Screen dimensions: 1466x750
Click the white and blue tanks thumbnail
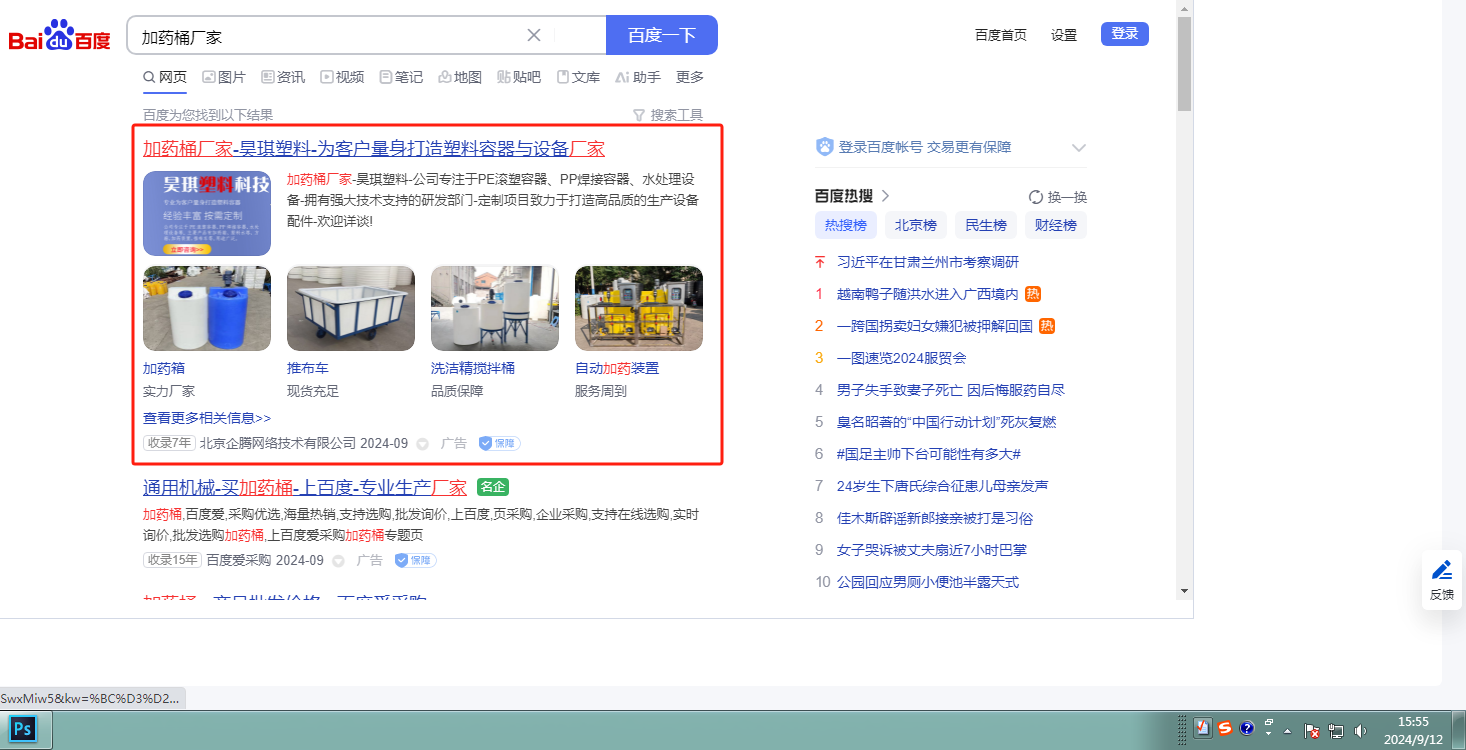pos(207,308)
